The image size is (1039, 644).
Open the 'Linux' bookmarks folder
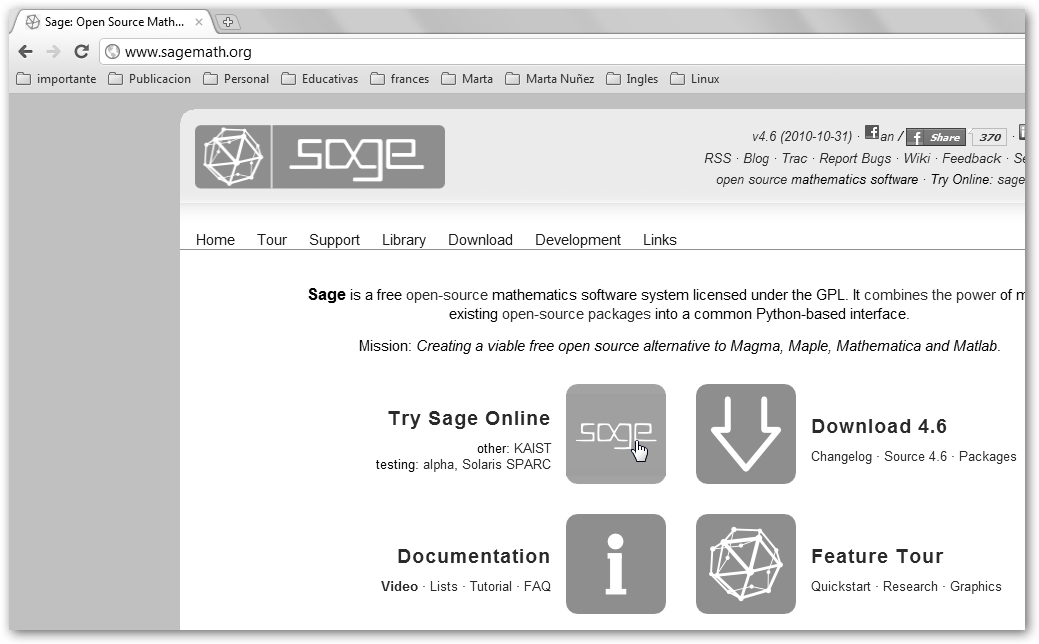tap(694, 79)
